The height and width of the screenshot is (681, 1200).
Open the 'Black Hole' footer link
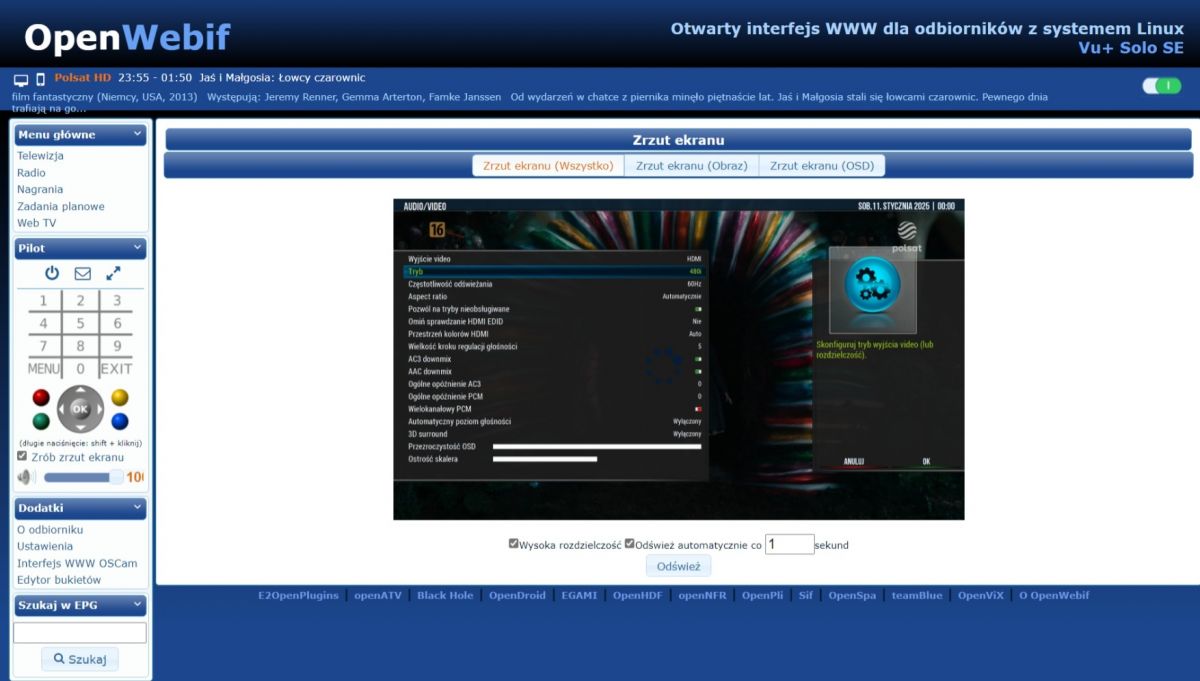click(x=445, y=595)
